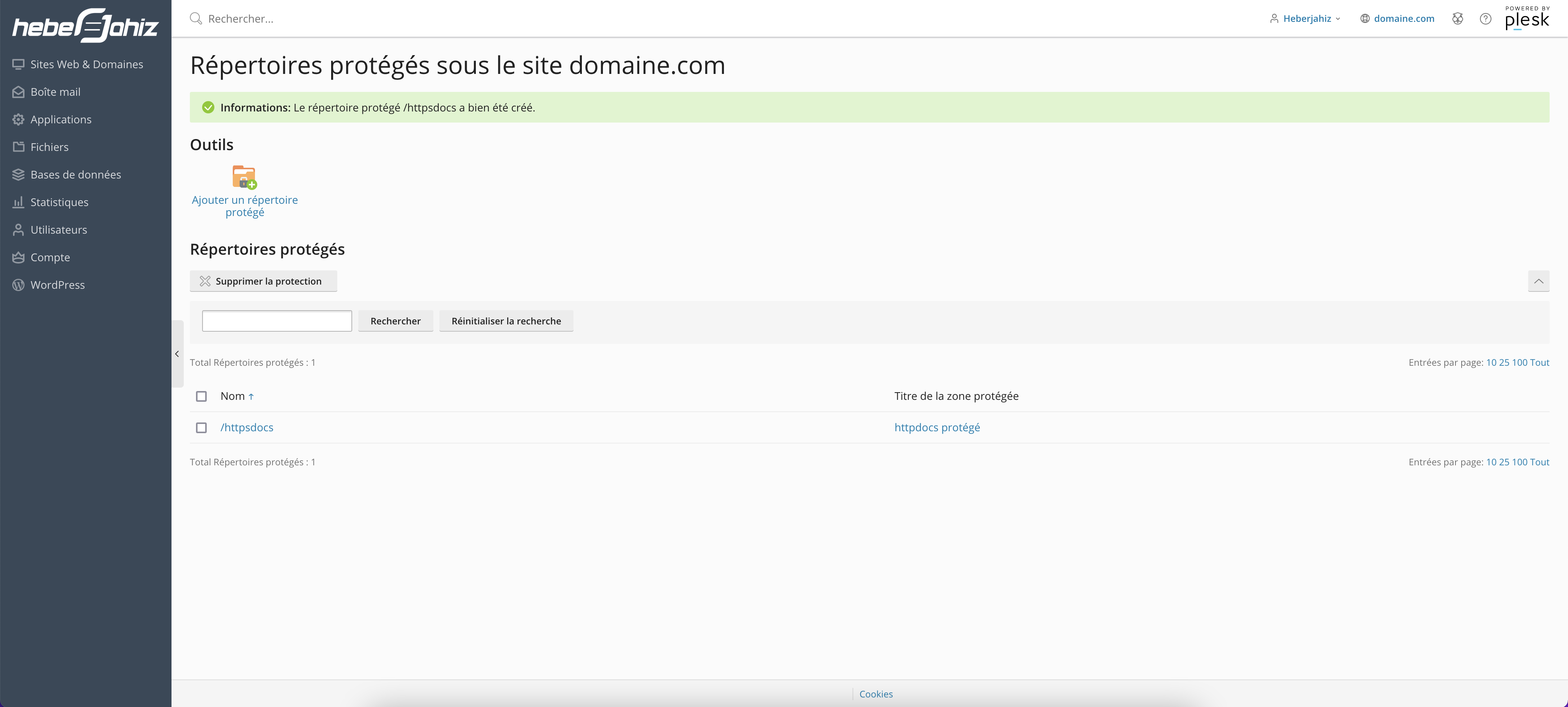Open Statistiques page
1568x707 pixels.
(x=59, y=202)
